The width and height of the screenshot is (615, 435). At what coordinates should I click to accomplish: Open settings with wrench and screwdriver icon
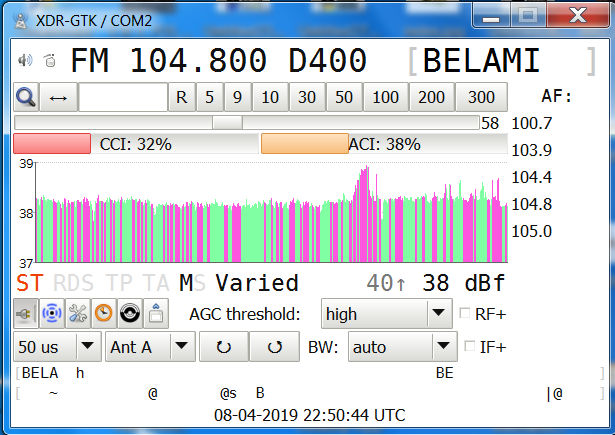click(x=78, y=314)
